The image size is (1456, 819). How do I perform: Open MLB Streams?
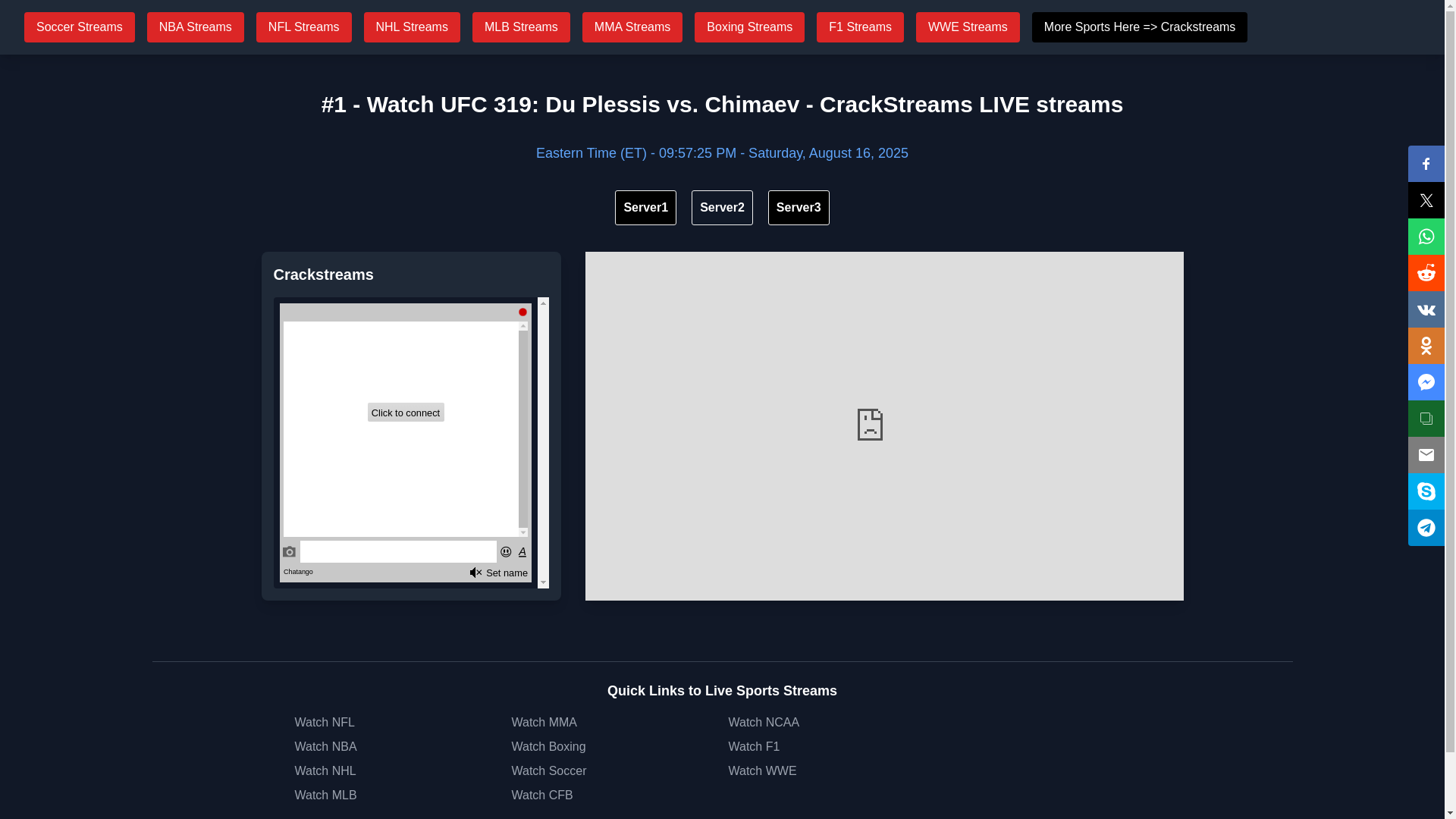(x=521, y=27)
